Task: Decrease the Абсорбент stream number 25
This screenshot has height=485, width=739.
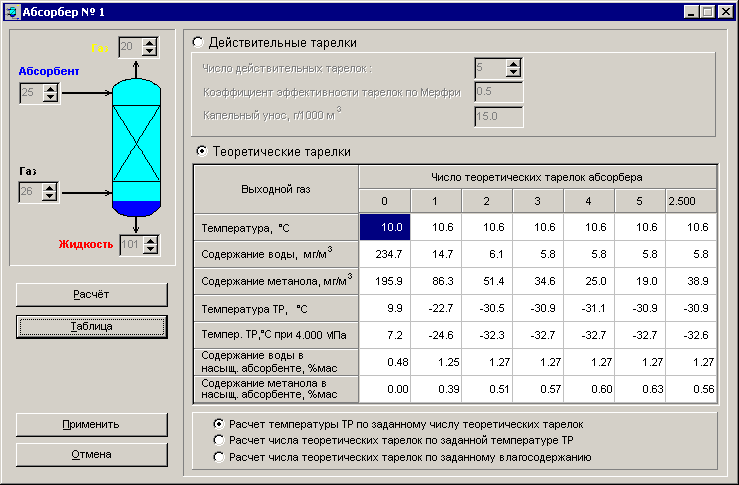Action: pos(50,97)
